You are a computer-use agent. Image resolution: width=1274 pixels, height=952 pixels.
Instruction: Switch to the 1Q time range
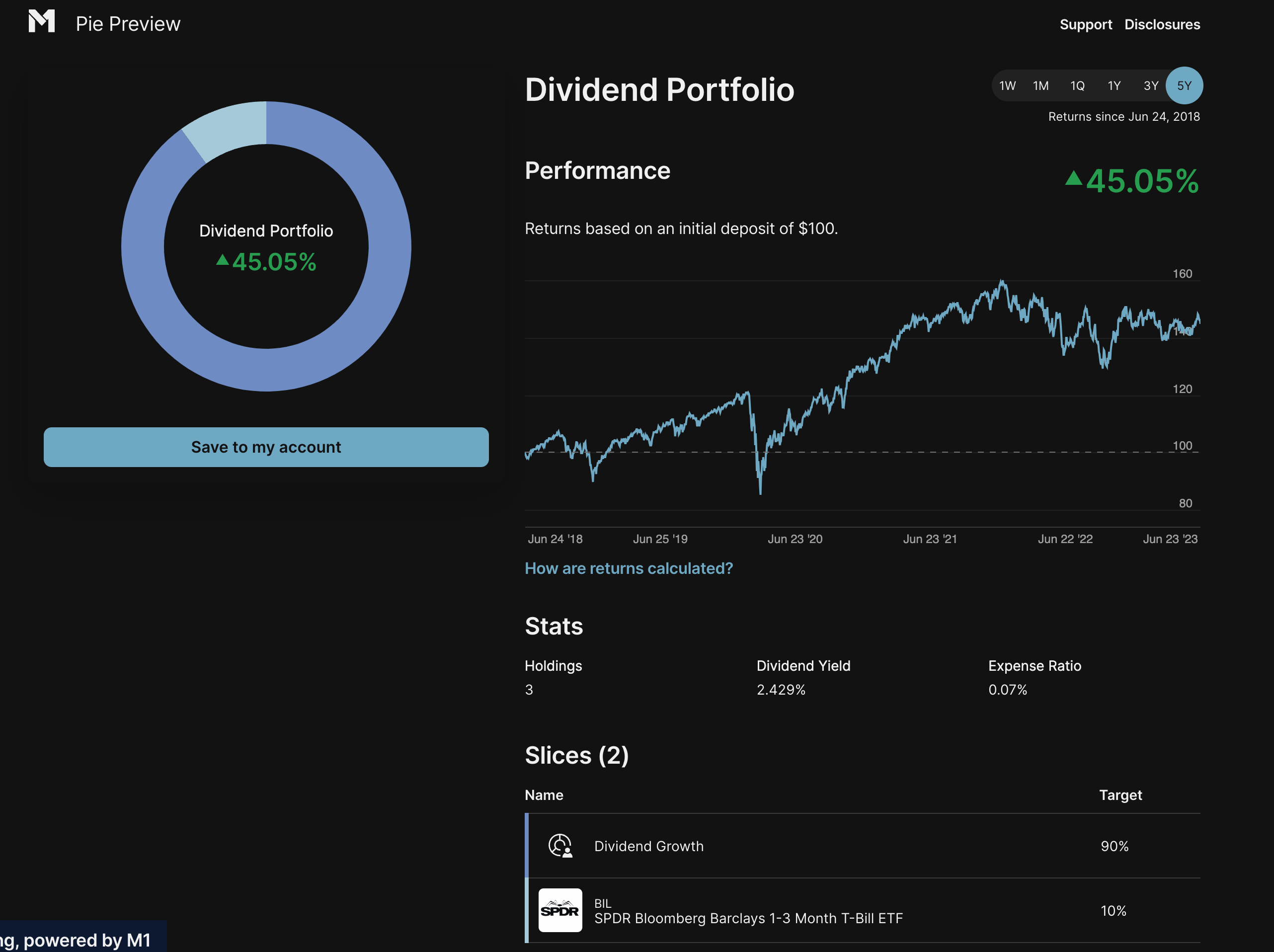(1077, 86)
